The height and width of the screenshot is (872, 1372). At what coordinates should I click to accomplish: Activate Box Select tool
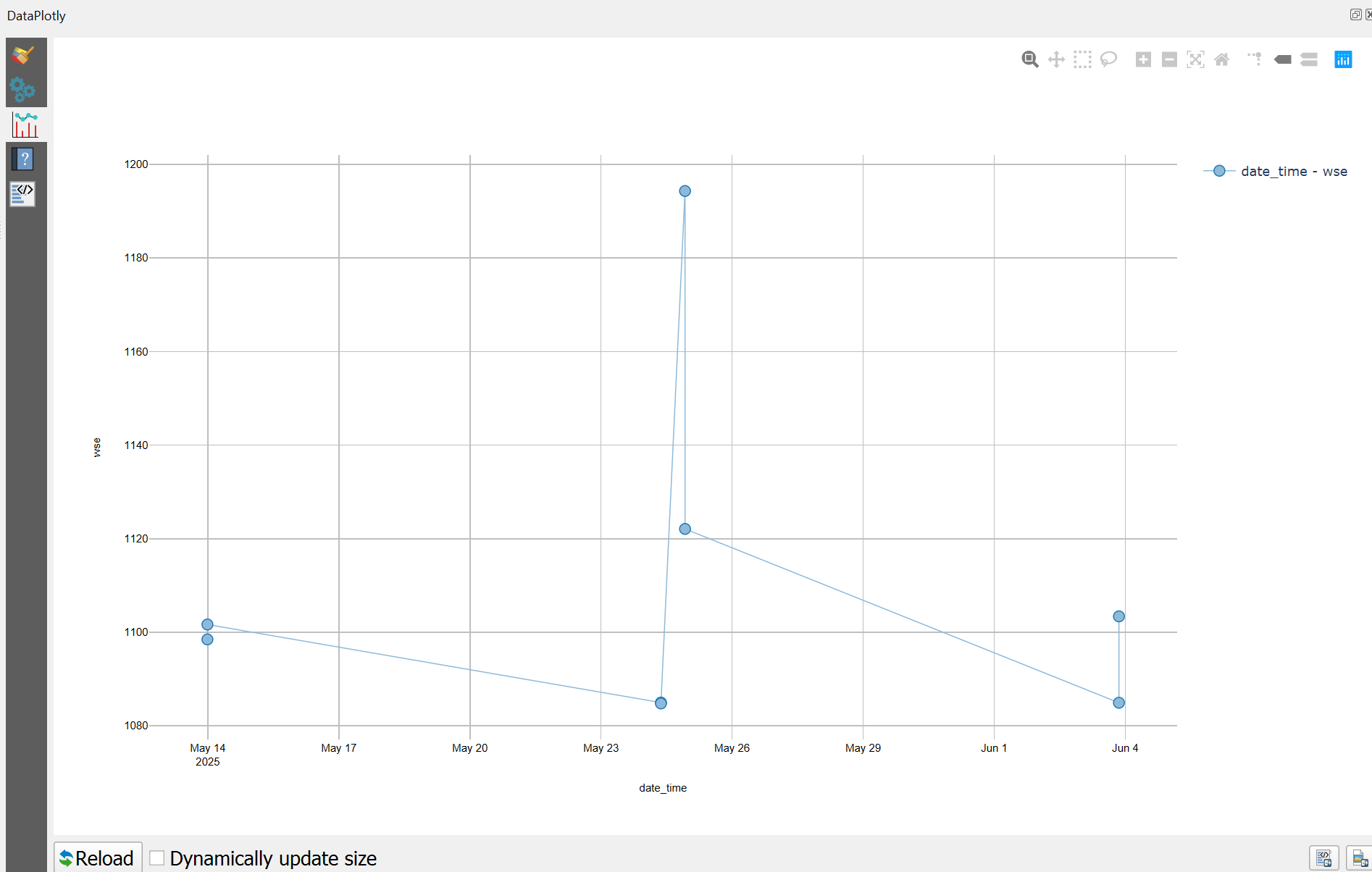1082,59
